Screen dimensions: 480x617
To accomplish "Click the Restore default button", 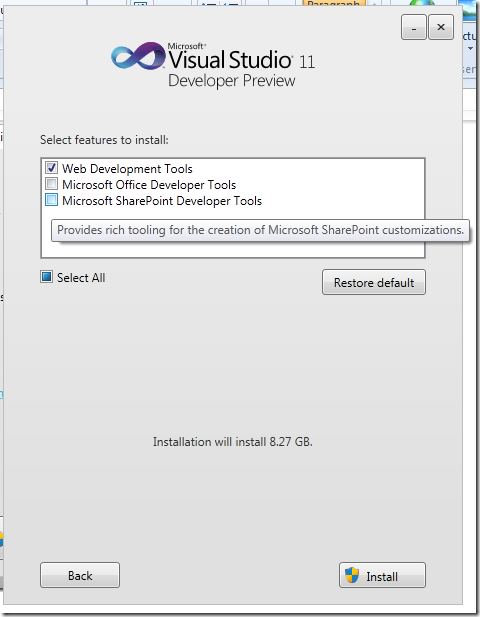I will pos(374,282).
